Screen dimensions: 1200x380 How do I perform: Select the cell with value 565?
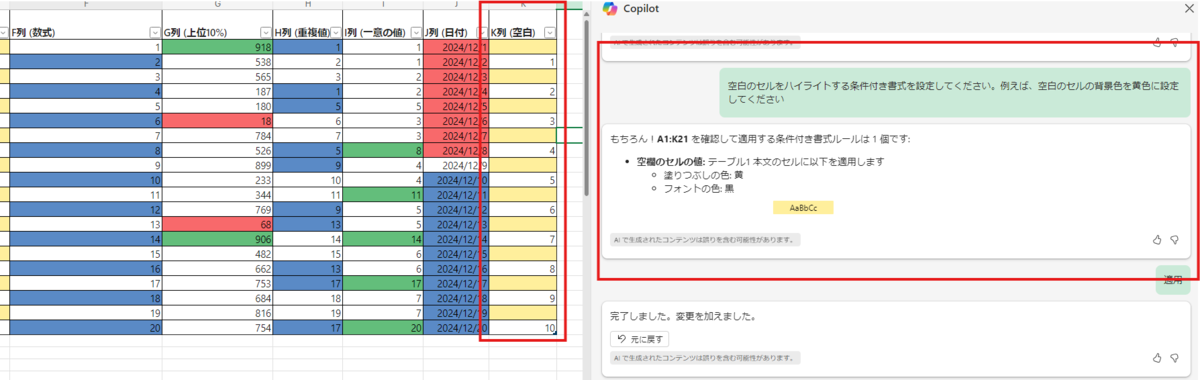217,76
